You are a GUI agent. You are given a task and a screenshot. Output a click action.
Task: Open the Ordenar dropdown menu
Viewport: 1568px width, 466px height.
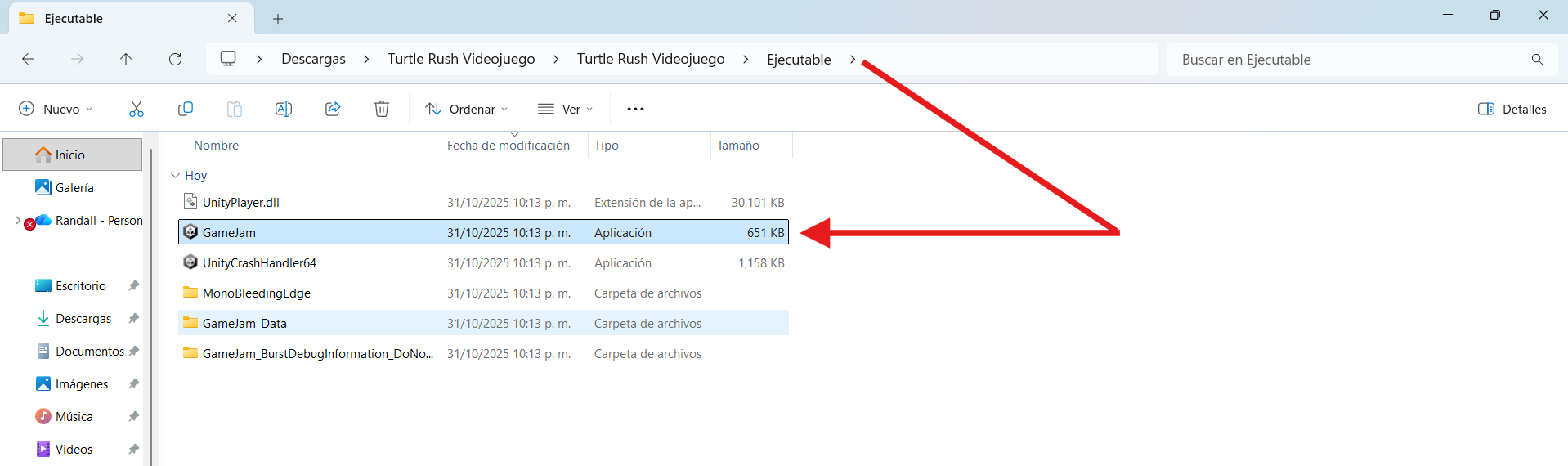click(x=466, y=109)
